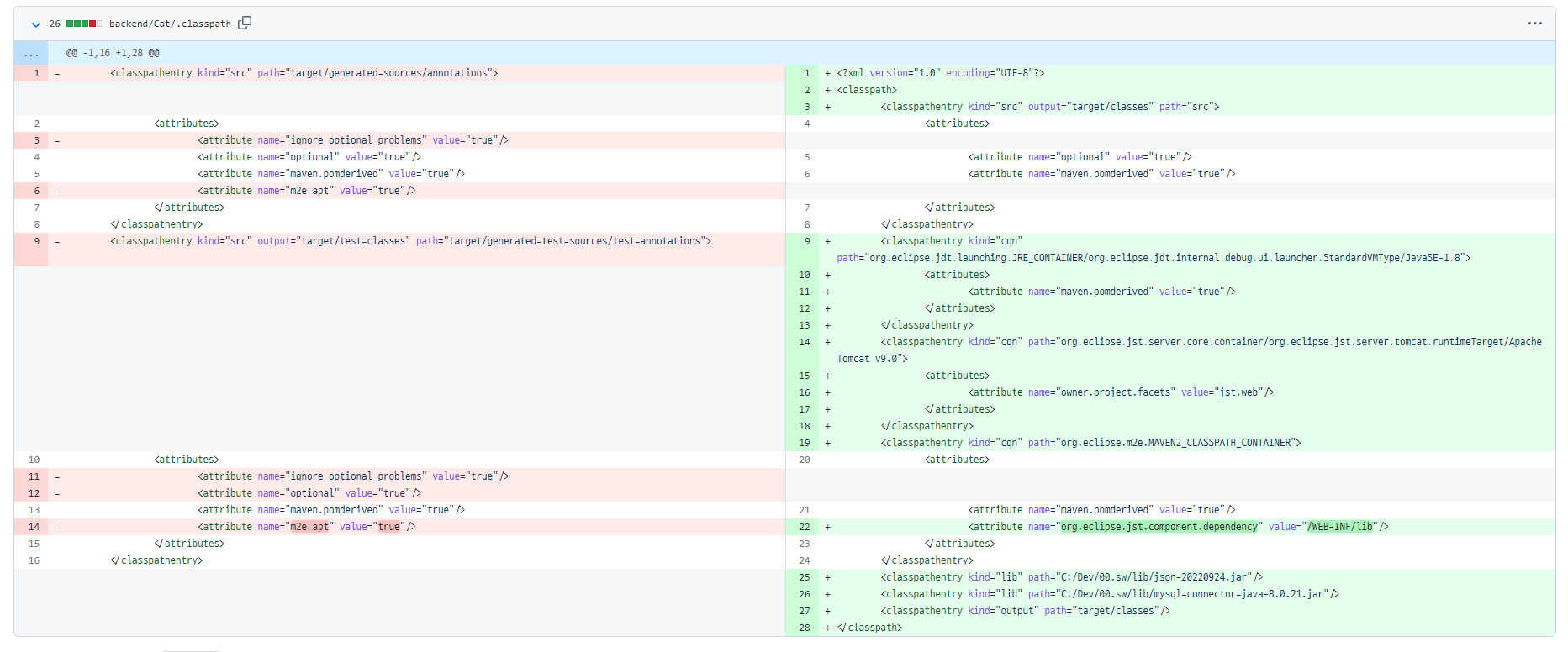This screenshot has width=1568, height=652.
Task: Click the changed lines count 26
Action: pyautogui.click(x=55, y=24)
